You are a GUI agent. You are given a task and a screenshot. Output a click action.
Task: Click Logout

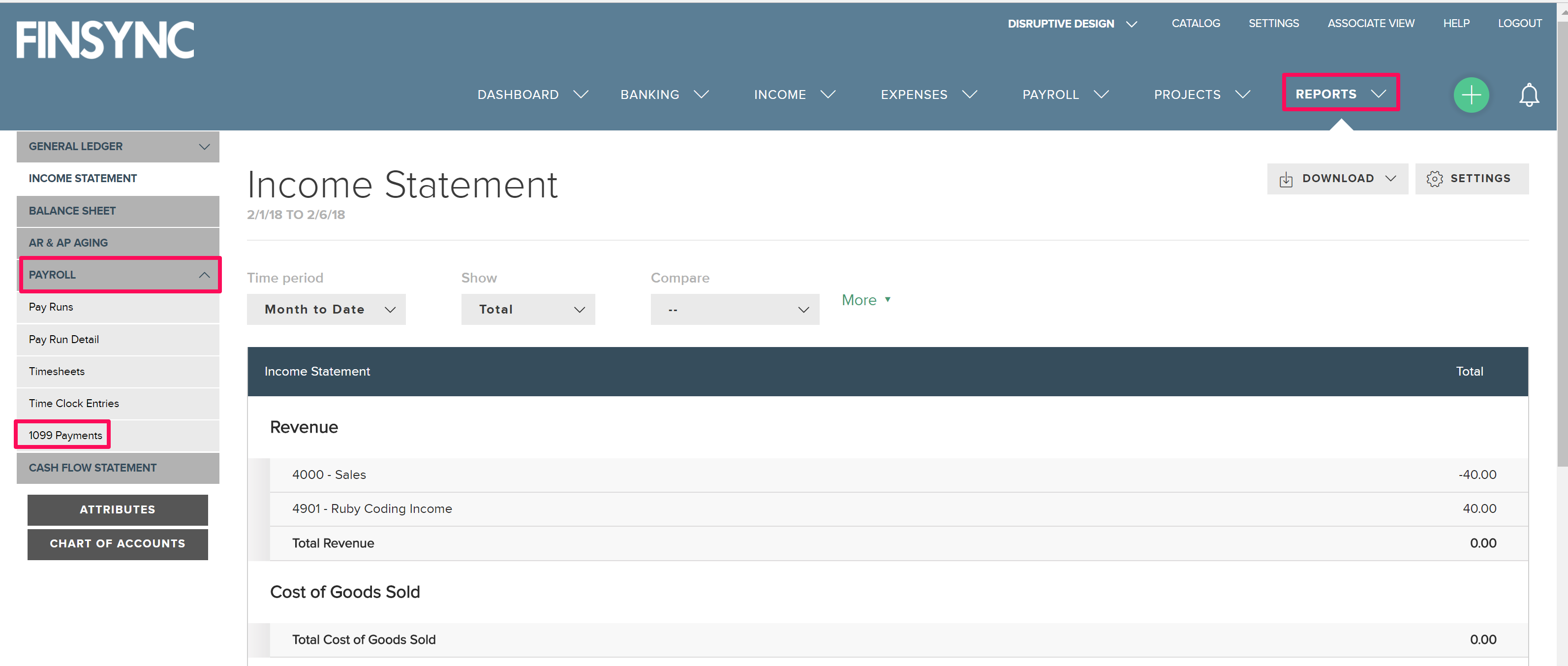click(1519, 23)
